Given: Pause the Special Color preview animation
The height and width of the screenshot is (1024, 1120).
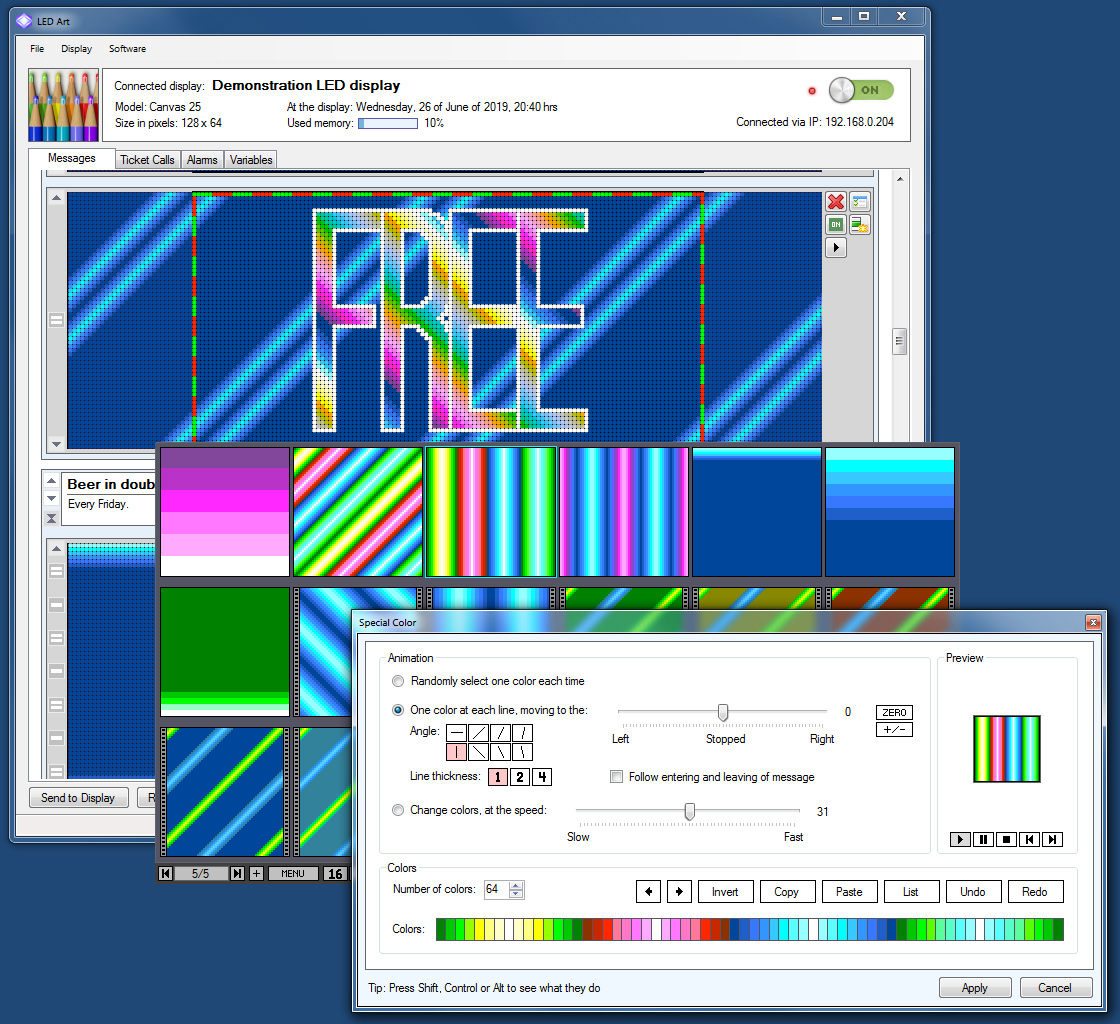Looking at the screenshot, I should pos(983,839).
